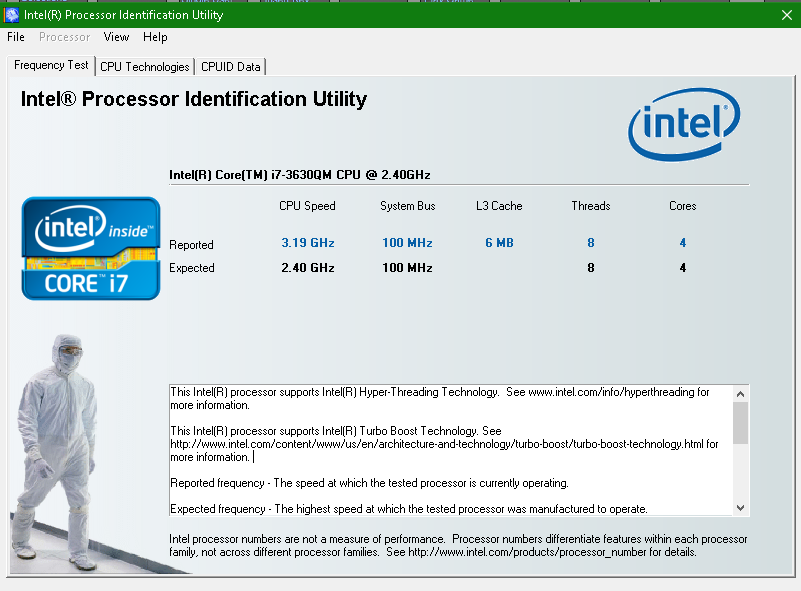The image size is (801, 591).
Task: Click the Threads column header
Action: click(591, 206)
